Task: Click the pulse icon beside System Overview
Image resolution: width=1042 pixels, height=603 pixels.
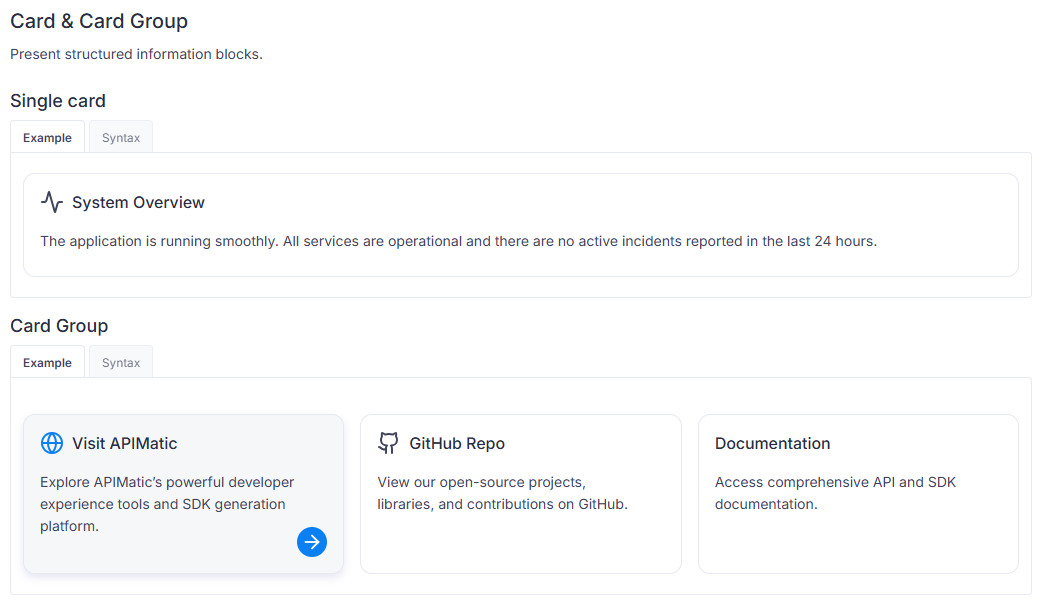Action: pyautogui.click(x=52, y=202)
